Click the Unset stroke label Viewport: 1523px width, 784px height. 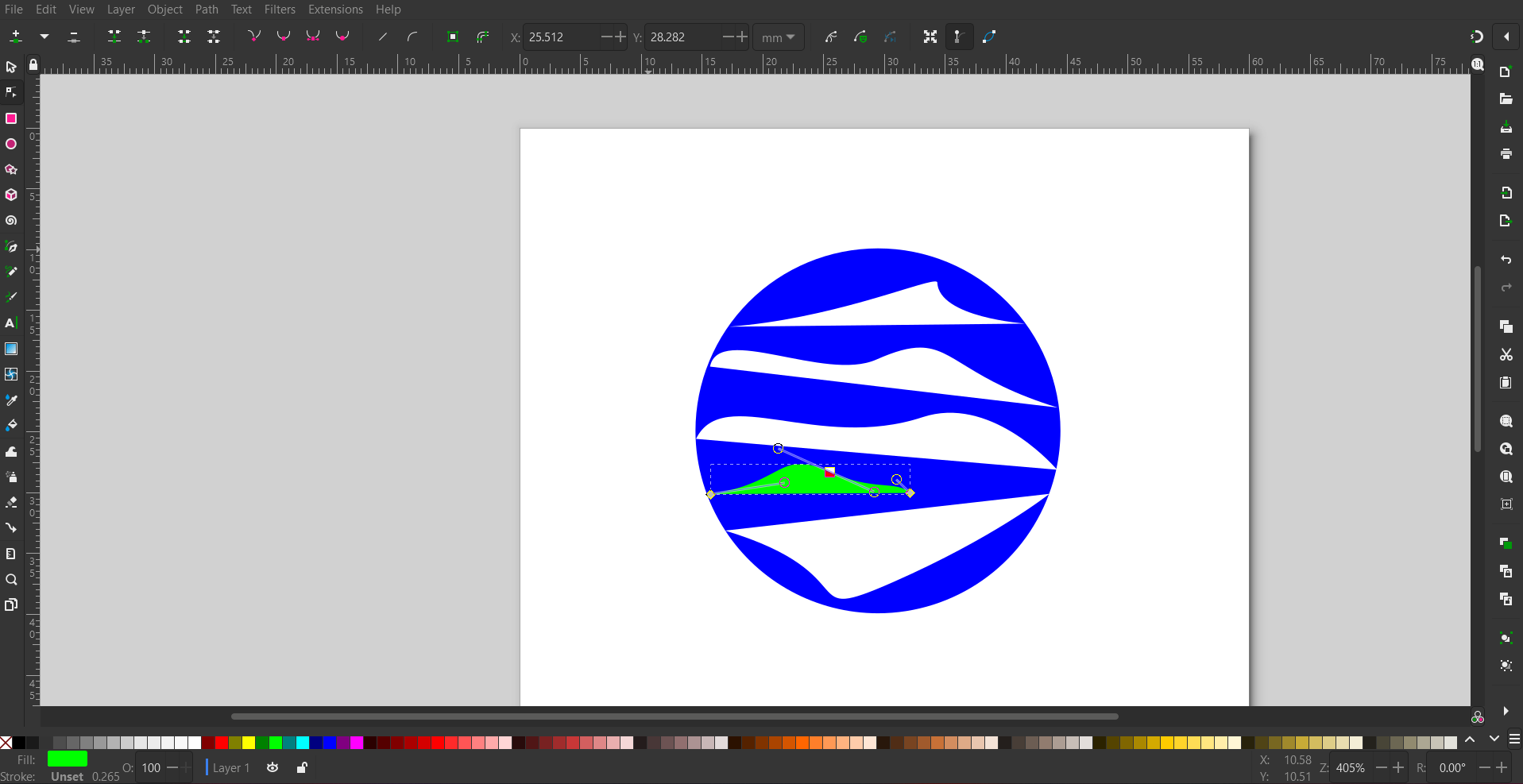68,777
